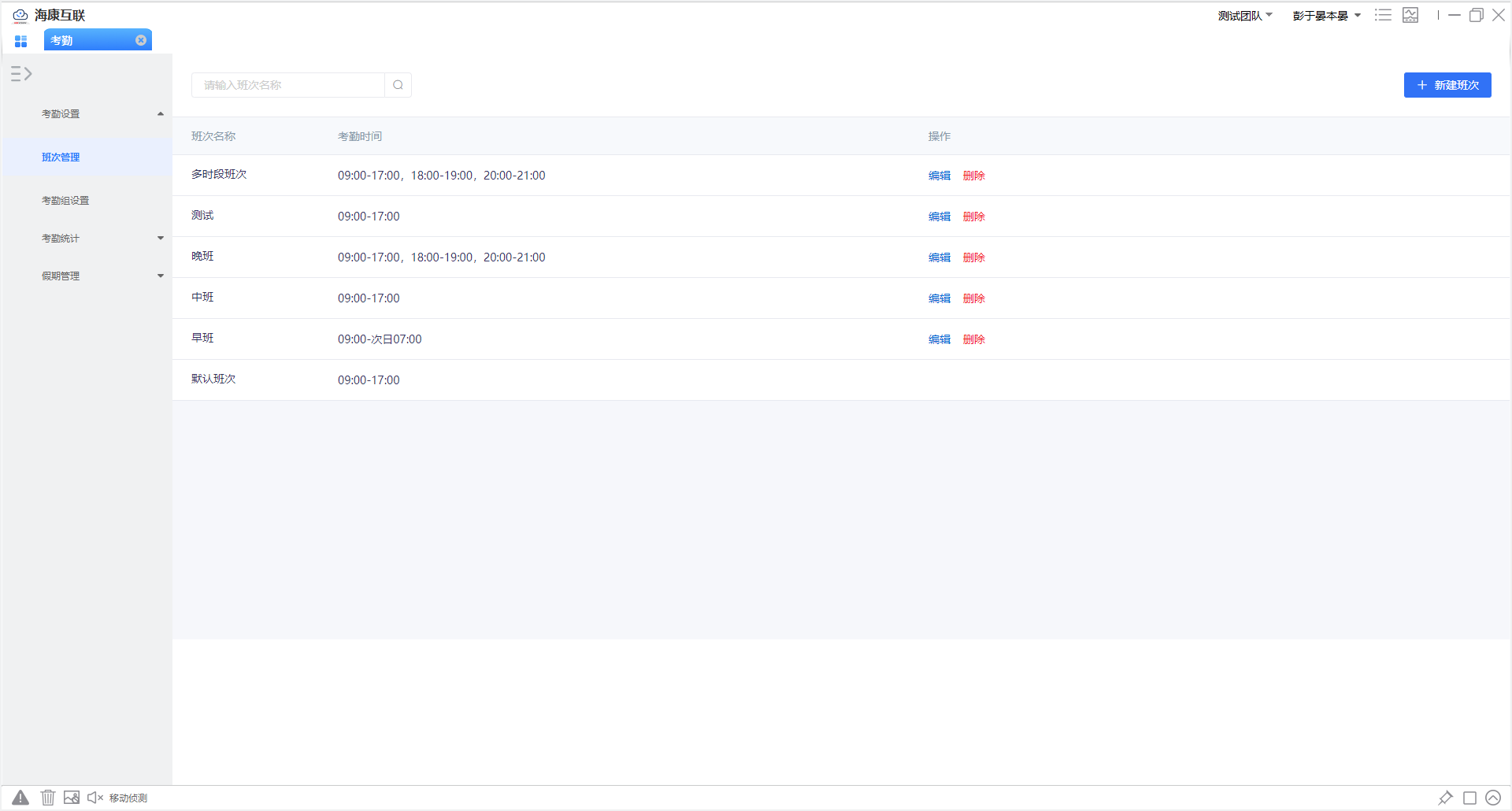This screenshot has height=811, width=1512.
Task: Switch to the 考勤 tab
Action: point(97,40)
